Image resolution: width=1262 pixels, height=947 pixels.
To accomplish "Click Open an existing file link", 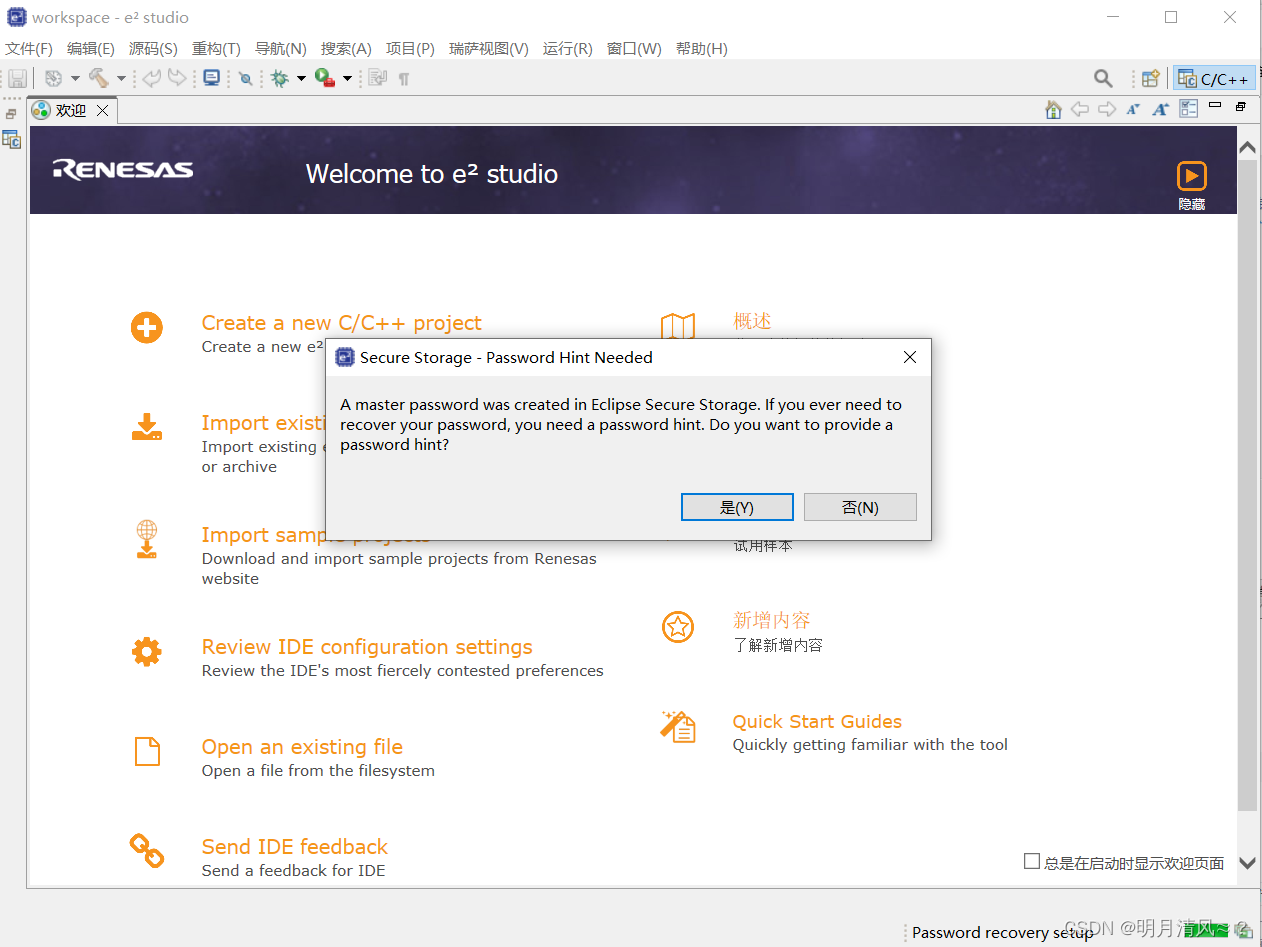I will 302,747.
